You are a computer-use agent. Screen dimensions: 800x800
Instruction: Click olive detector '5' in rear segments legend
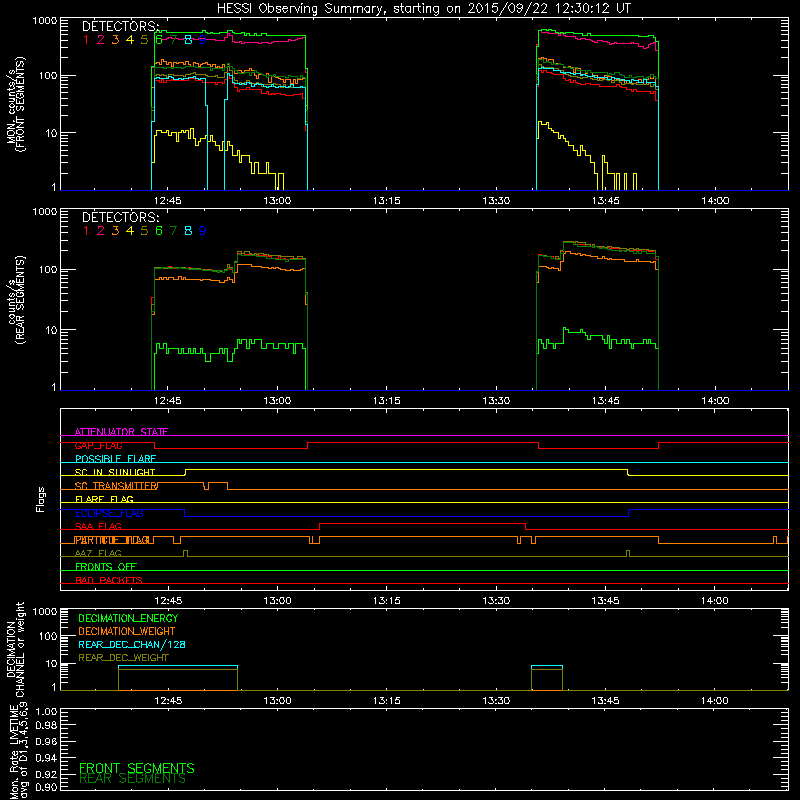point(144,231)
